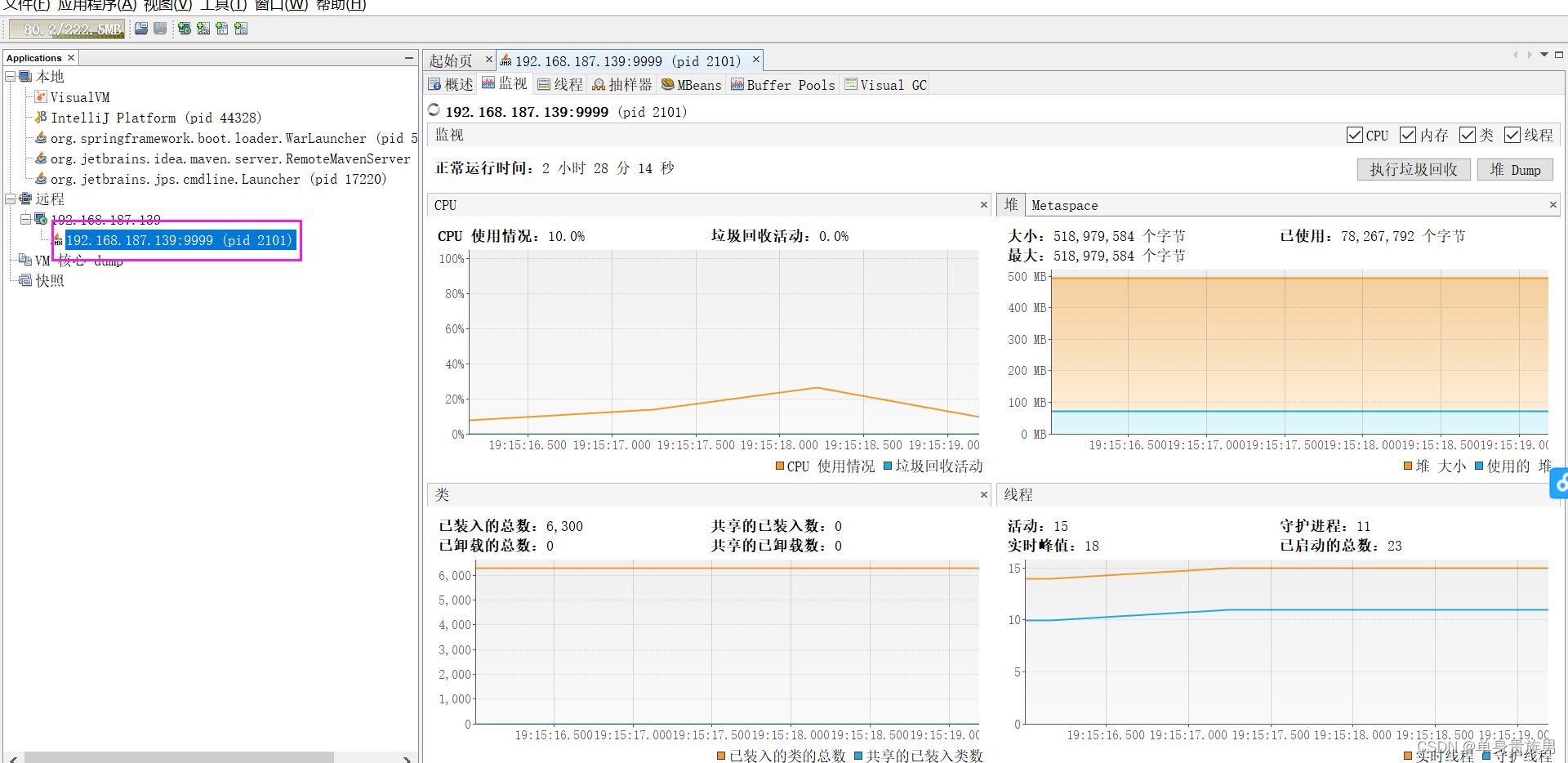Switch to the 堆 heap tab

1011,205
